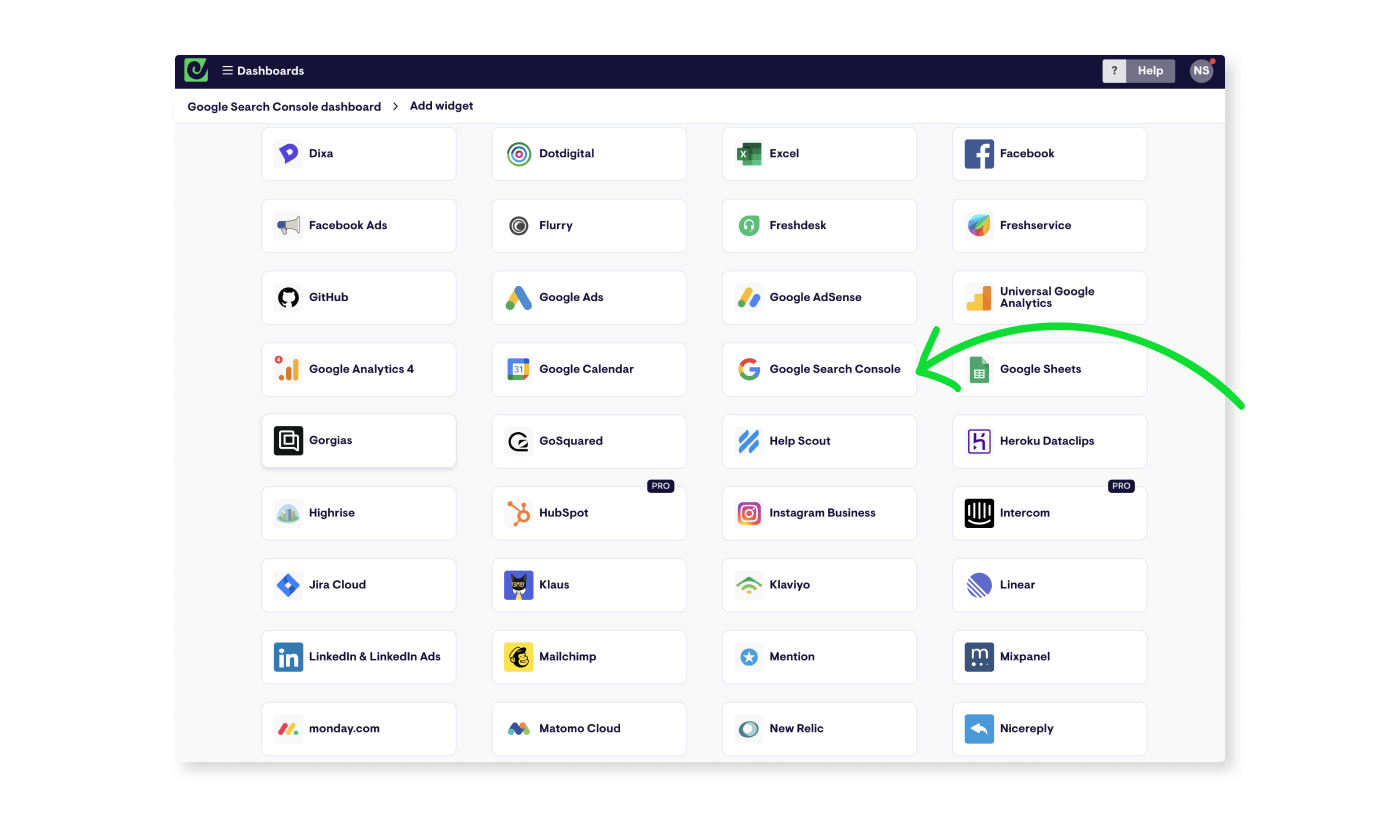Viewport: 1400px width, 840px height.
Task: Select the Facebook Ads megaphone icon
Action: (x=289, y=226)
